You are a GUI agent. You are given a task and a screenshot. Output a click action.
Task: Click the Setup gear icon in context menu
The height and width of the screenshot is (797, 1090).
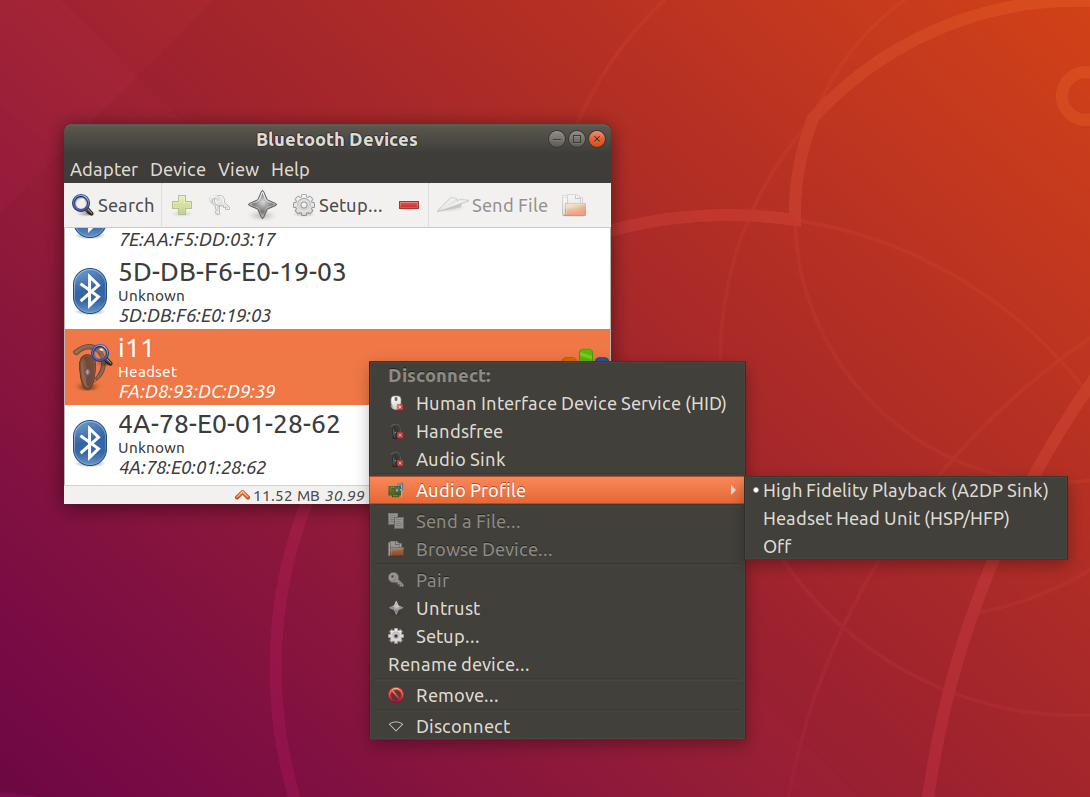pos(396,636)
